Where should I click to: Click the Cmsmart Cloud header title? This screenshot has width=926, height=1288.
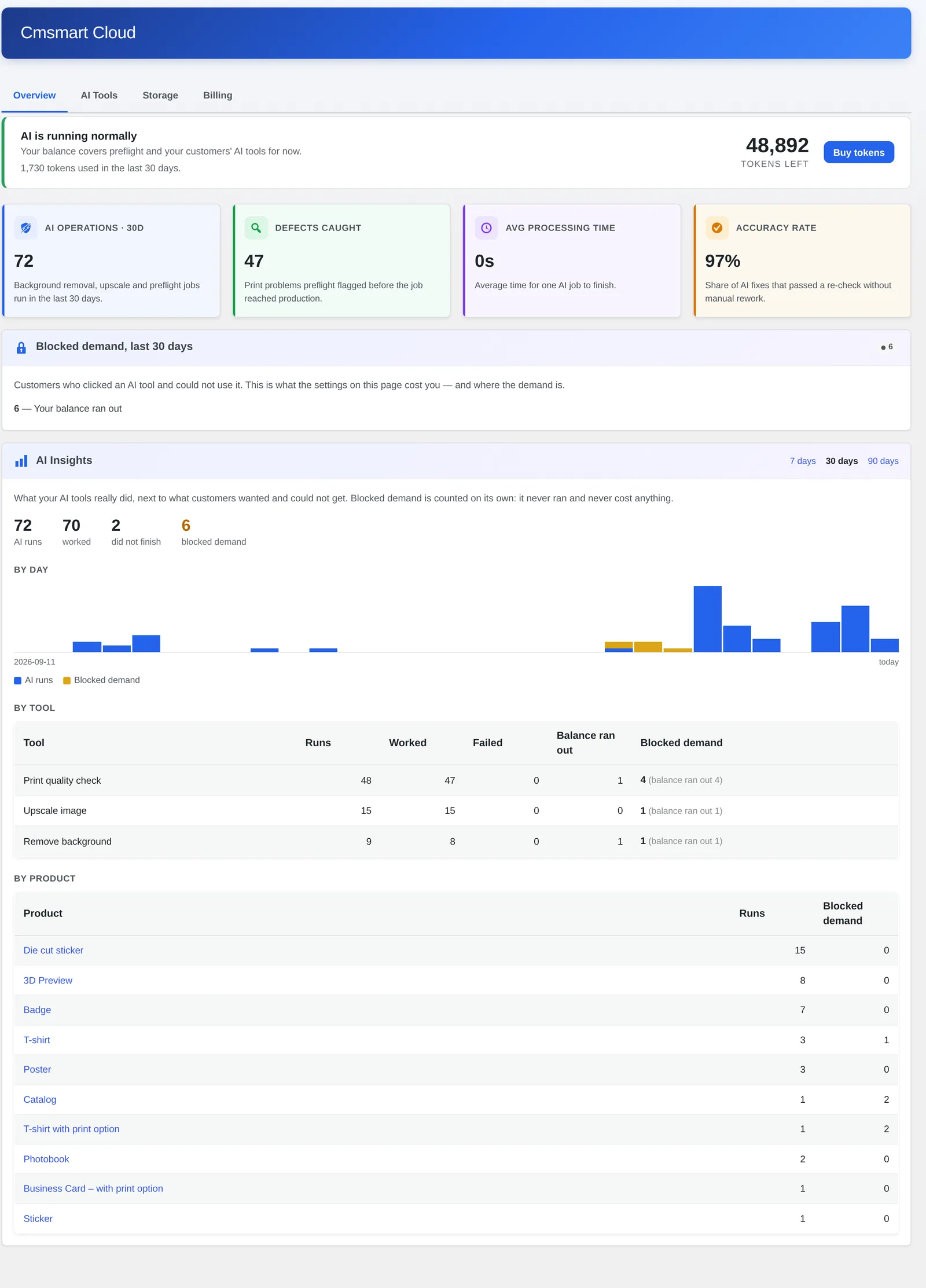point(78,33)
